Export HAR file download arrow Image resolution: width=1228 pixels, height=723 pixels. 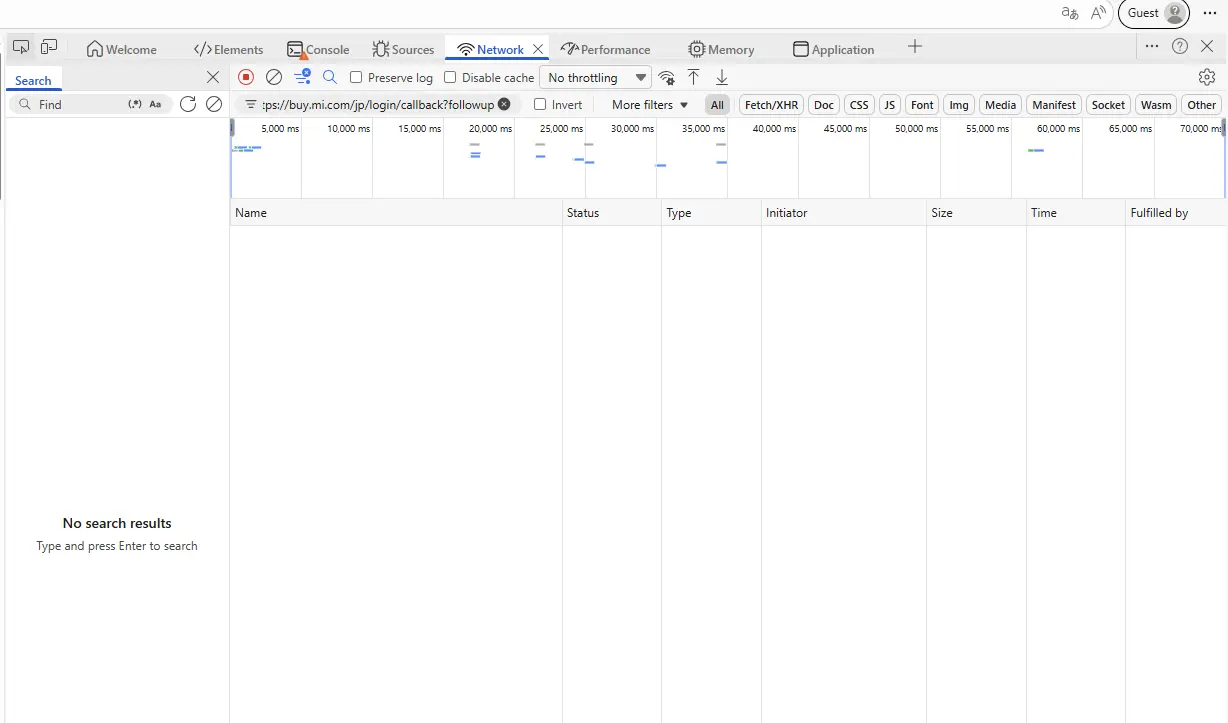[722, 77]
